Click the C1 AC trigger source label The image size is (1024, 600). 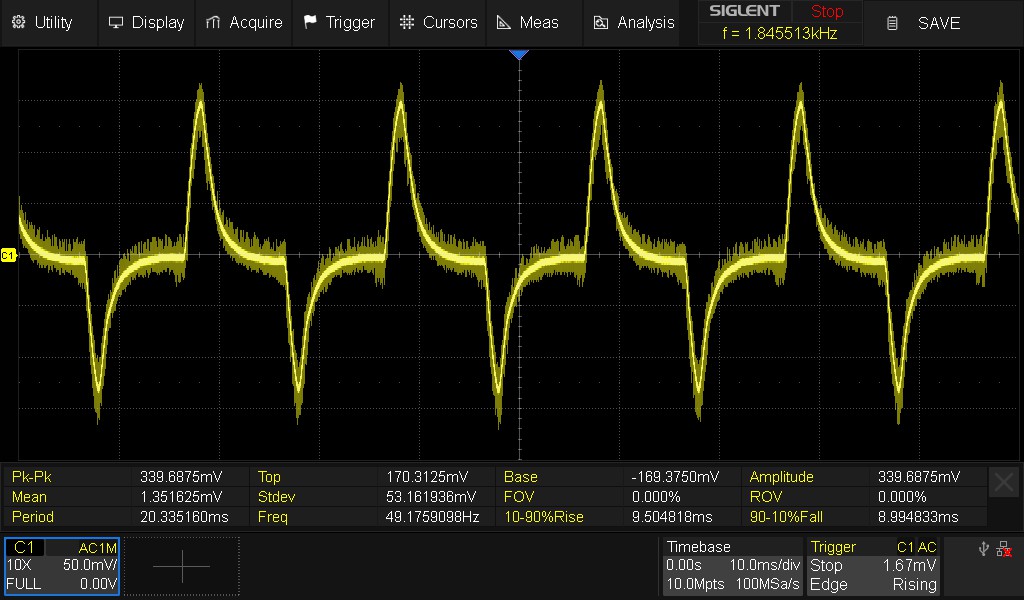[x=916, y=547]
